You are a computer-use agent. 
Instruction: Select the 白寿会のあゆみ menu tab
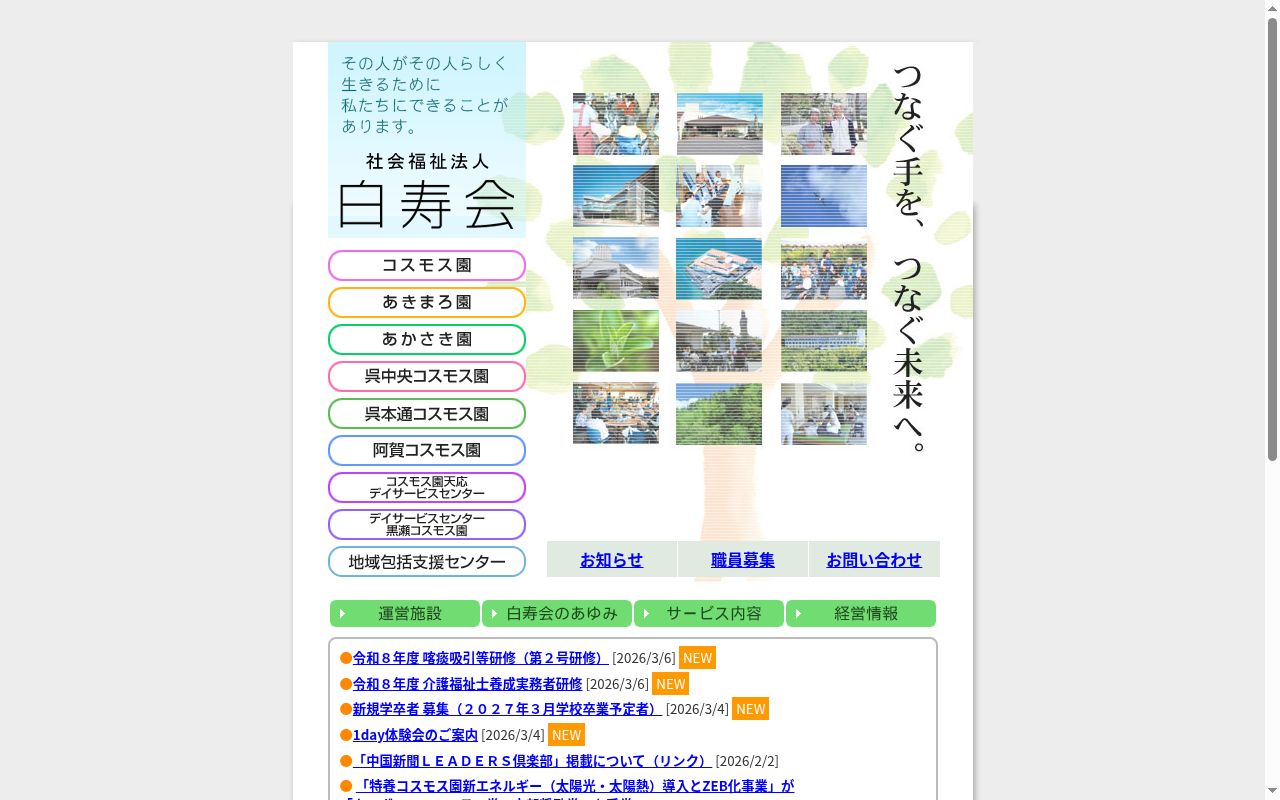(557, 613)
